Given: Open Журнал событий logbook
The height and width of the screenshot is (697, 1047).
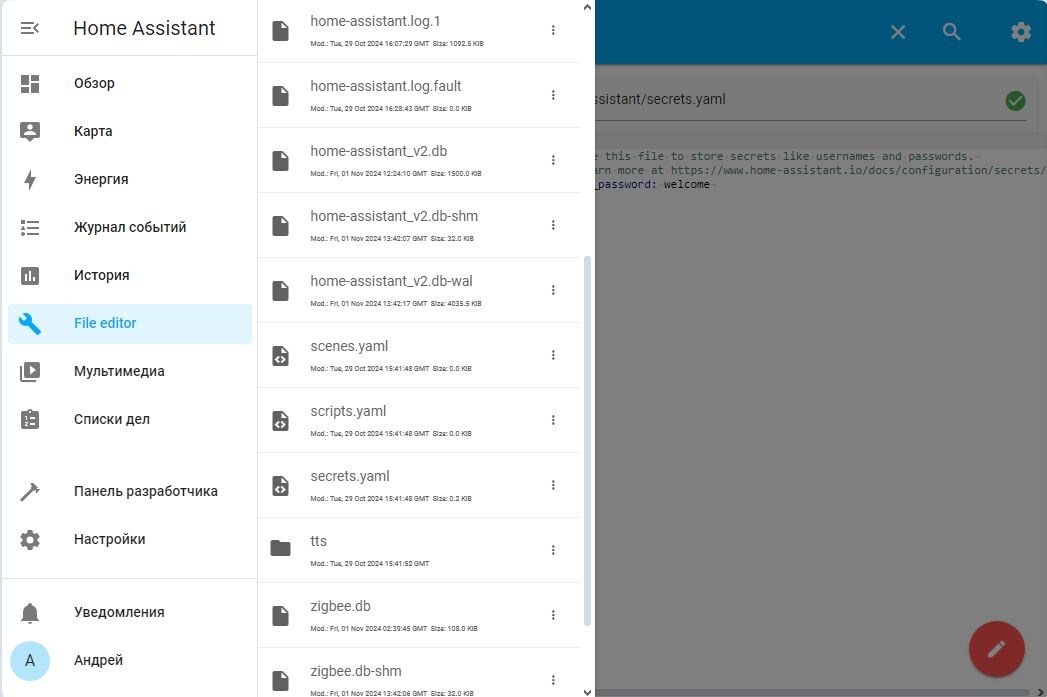Looking at the screenshot, I should point(130,228).
